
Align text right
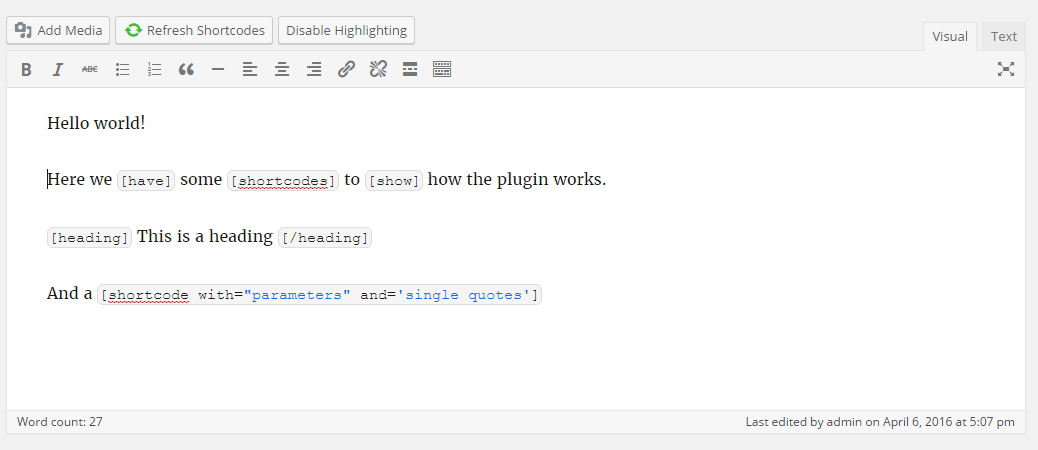314,69
